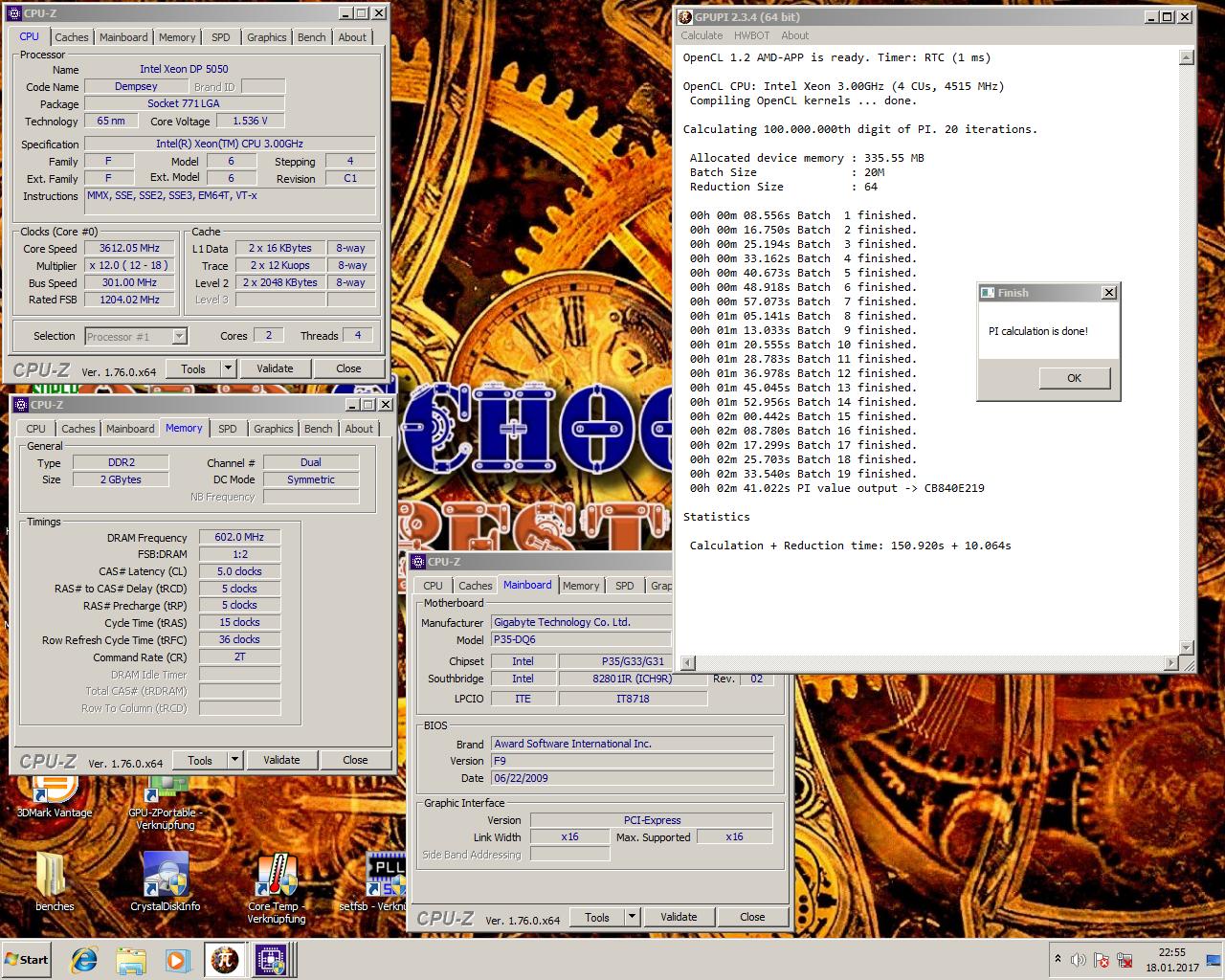This screenshot has height=980, width=1225.
Task: Click Close in the CPU-Z processor window
Action: coord(348,368)
